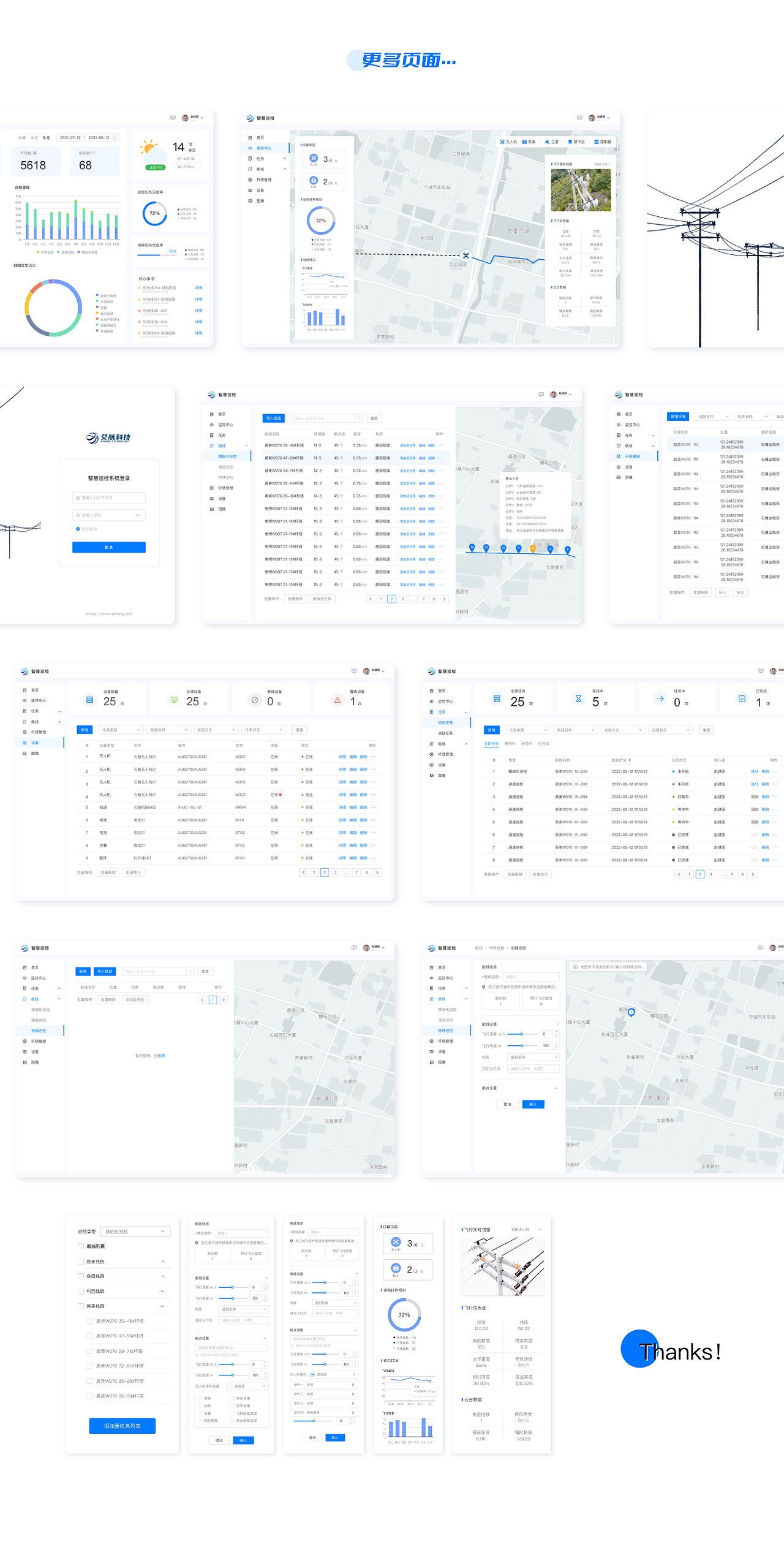784x1552 pixels.
Task: Open the user profile dropdown in the monitoring header
Action: (x=599, y=118)
